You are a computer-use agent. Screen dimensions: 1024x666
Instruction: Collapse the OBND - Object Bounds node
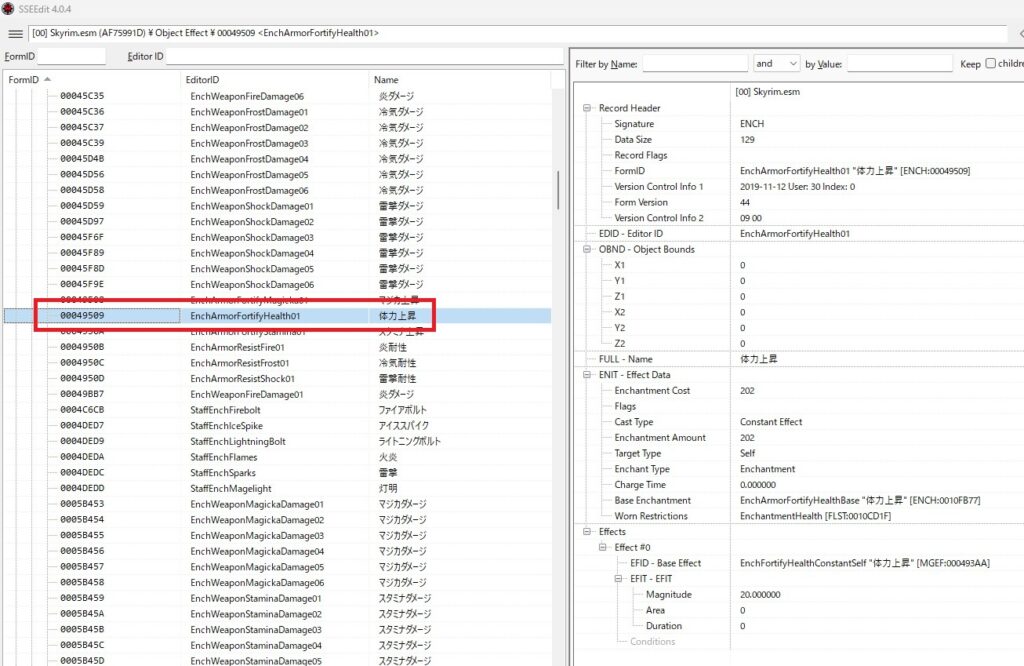tap(587, 249)
